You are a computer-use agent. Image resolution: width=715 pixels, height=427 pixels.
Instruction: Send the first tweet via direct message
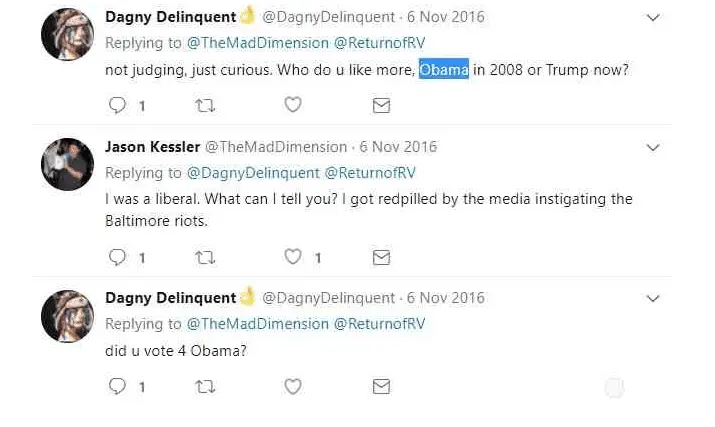click(381, 105)
